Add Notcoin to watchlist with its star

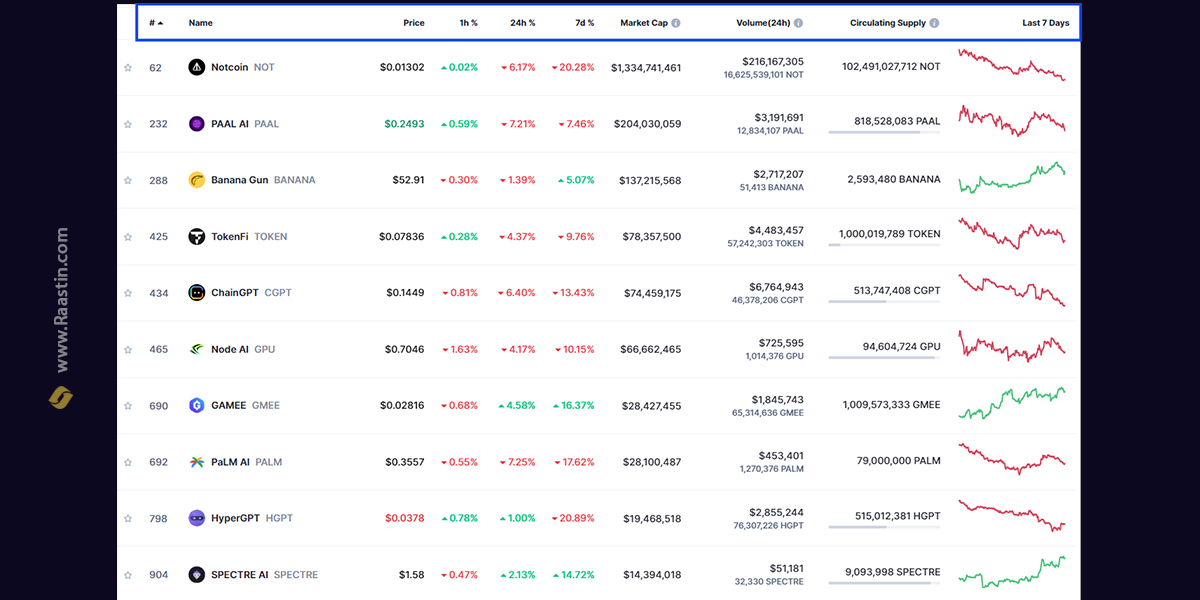[x=128, y=68]
